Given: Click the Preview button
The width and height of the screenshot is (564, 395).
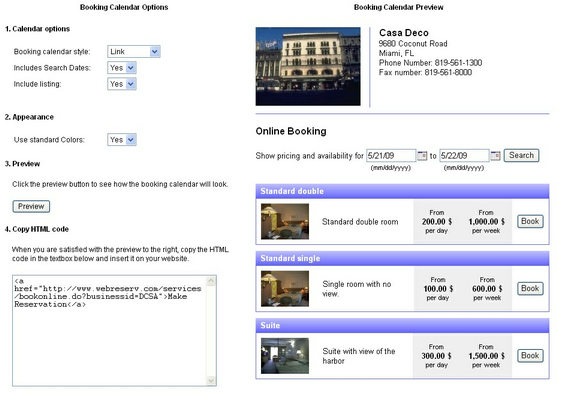Looking at the screenshot, I should tap(31, 206).
